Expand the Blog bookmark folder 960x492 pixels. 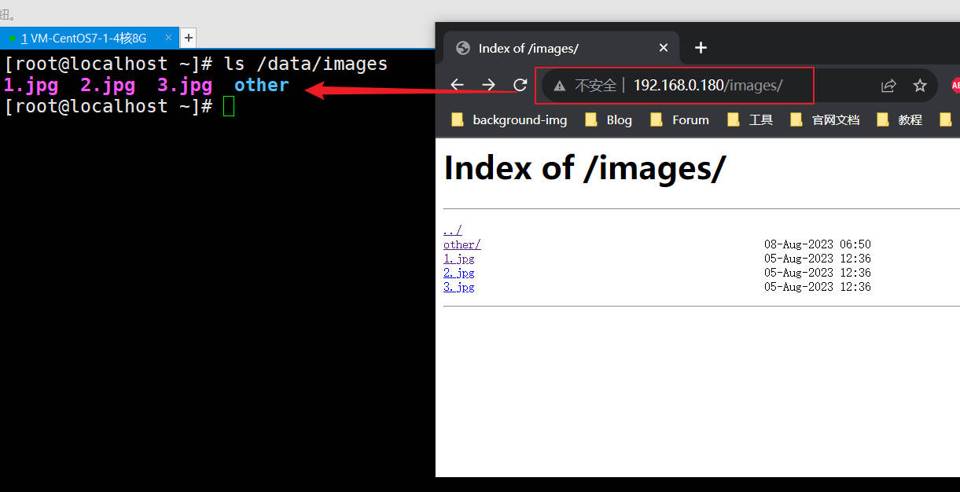[608, 120]
